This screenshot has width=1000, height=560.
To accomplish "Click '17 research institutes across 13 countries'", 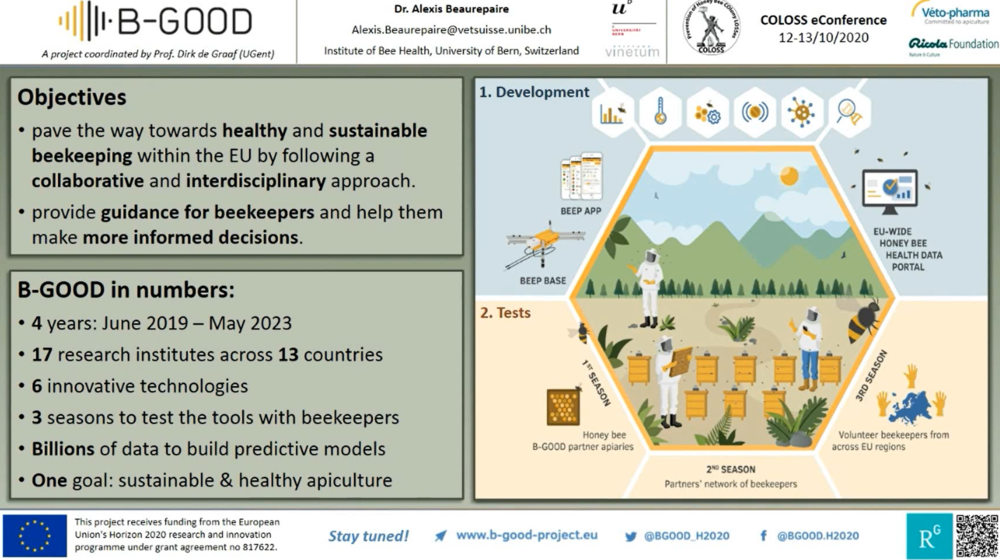I will (x=207, y=355).
